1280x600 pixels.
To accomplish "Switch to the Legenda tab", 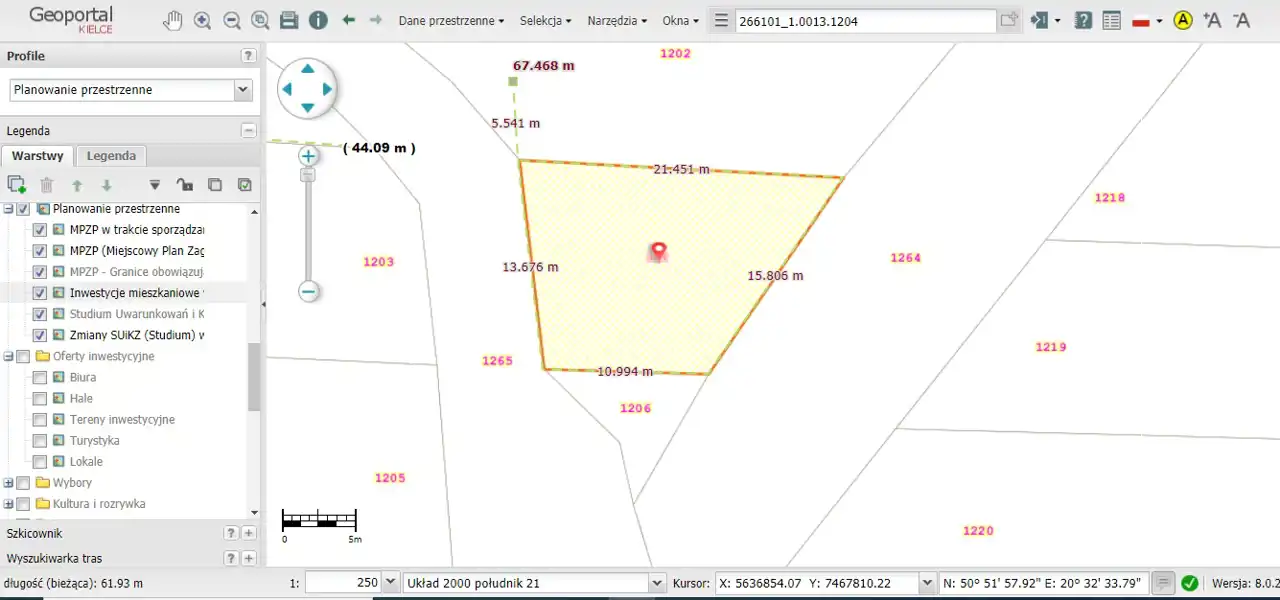I will [111, 156].
